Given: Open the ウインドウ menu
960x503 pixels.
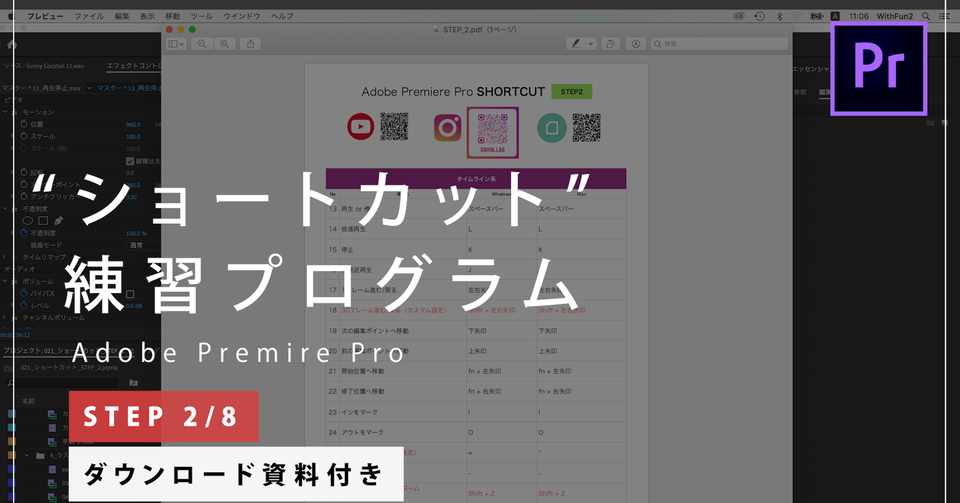Looking at the screenshot, I should 242,17.
